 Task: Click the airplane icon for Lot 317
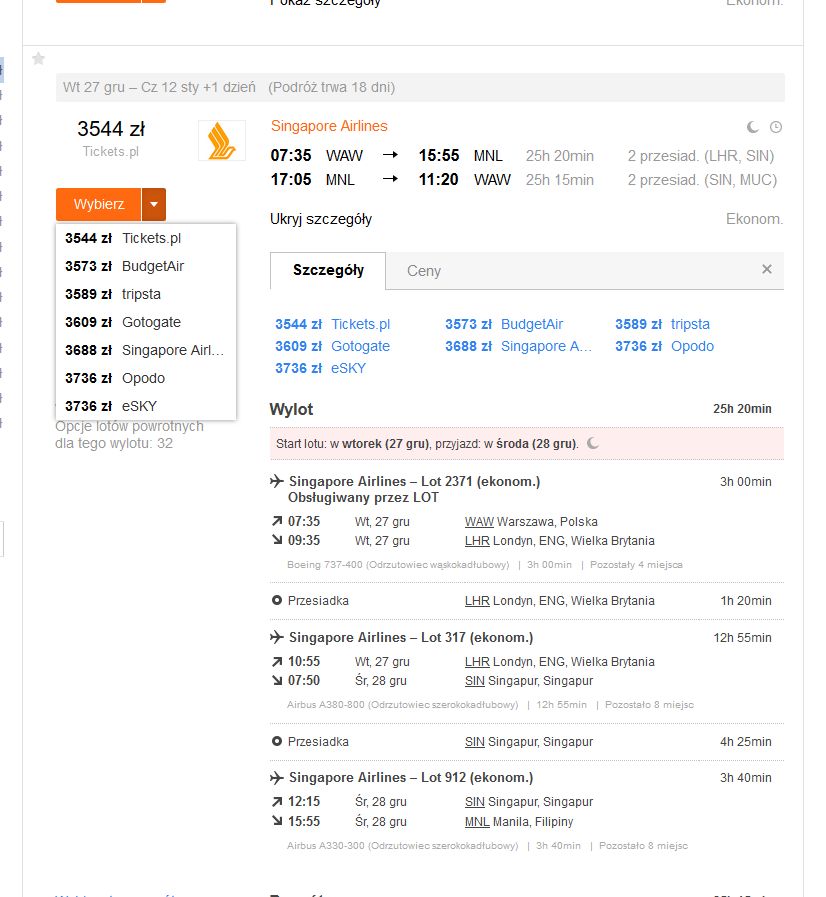(277, 637)
